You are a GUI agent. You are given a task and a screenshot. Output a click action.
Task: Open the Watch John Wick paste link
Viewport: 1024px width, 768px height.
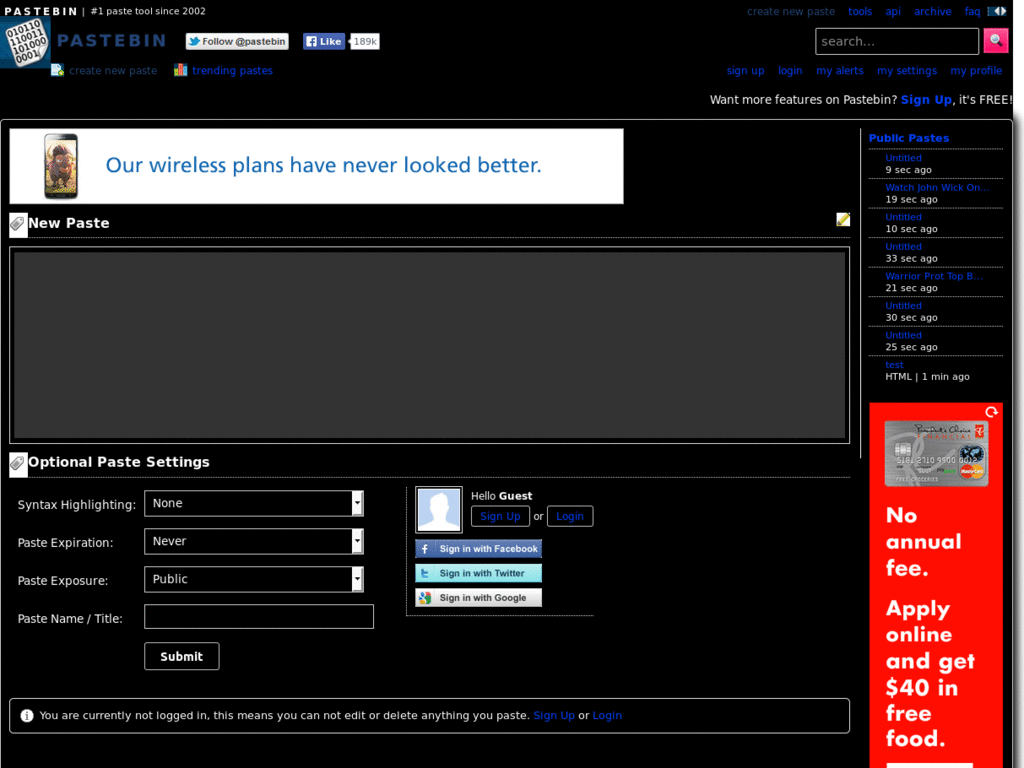[x=936, y=187]
